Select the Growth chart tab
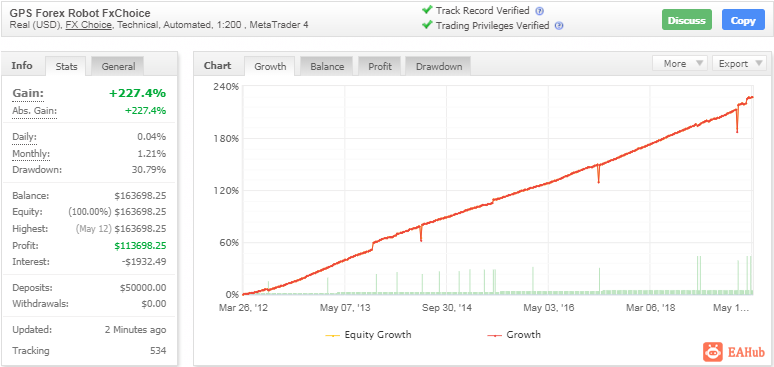Screen dimensions: 774x367 tap(270, 66)
